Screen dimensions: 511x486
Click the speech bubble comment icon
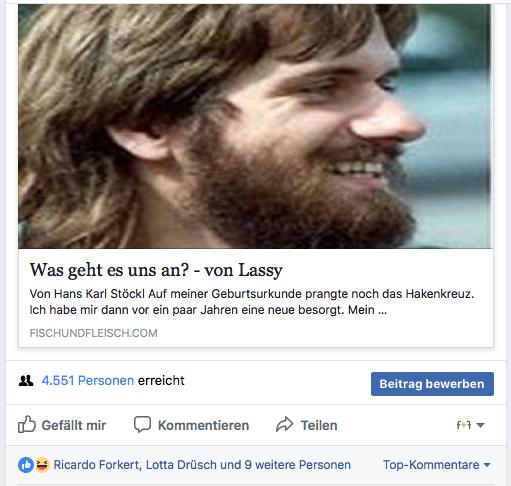pos(142,425)
